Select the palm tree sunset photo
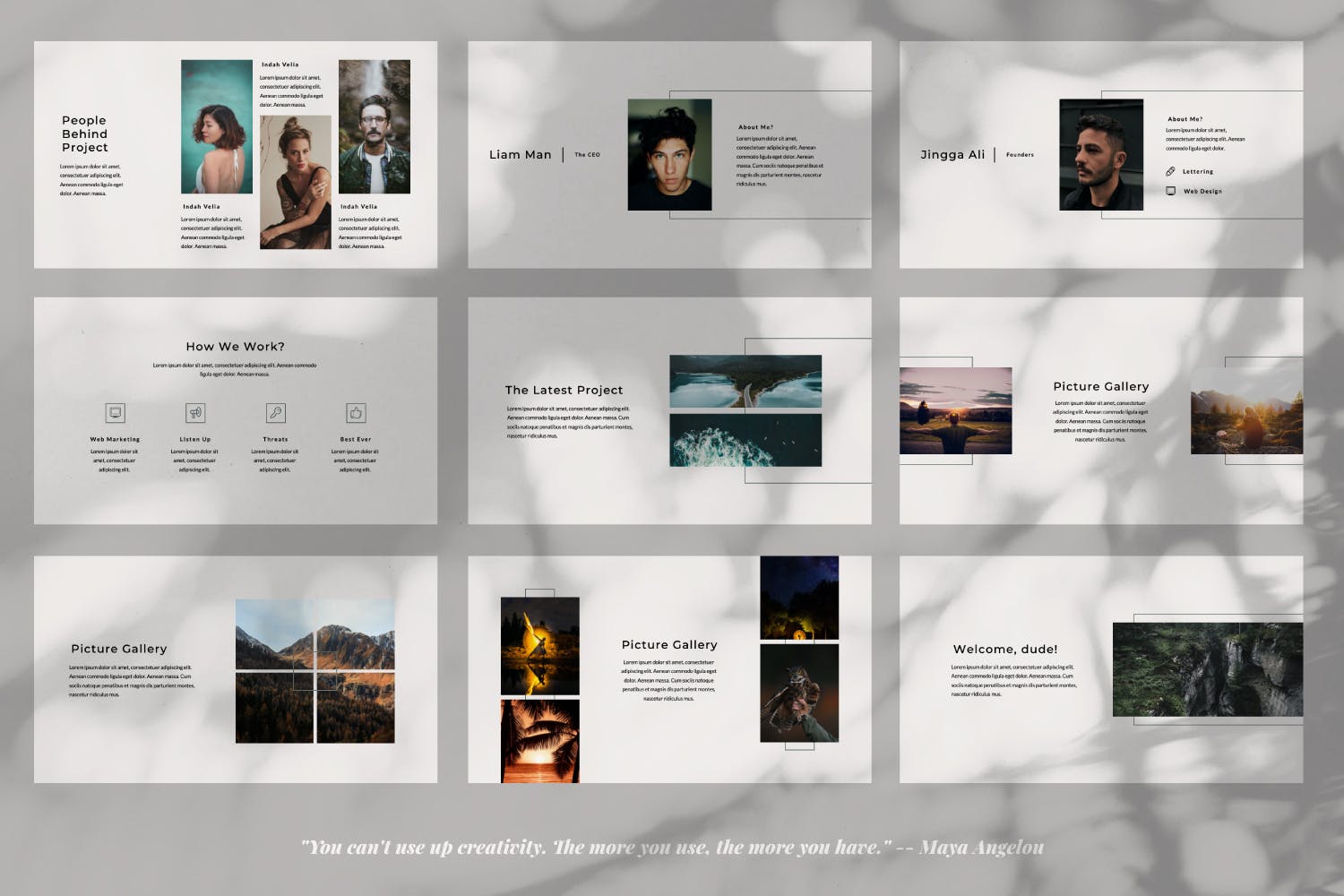 point(540,741)
